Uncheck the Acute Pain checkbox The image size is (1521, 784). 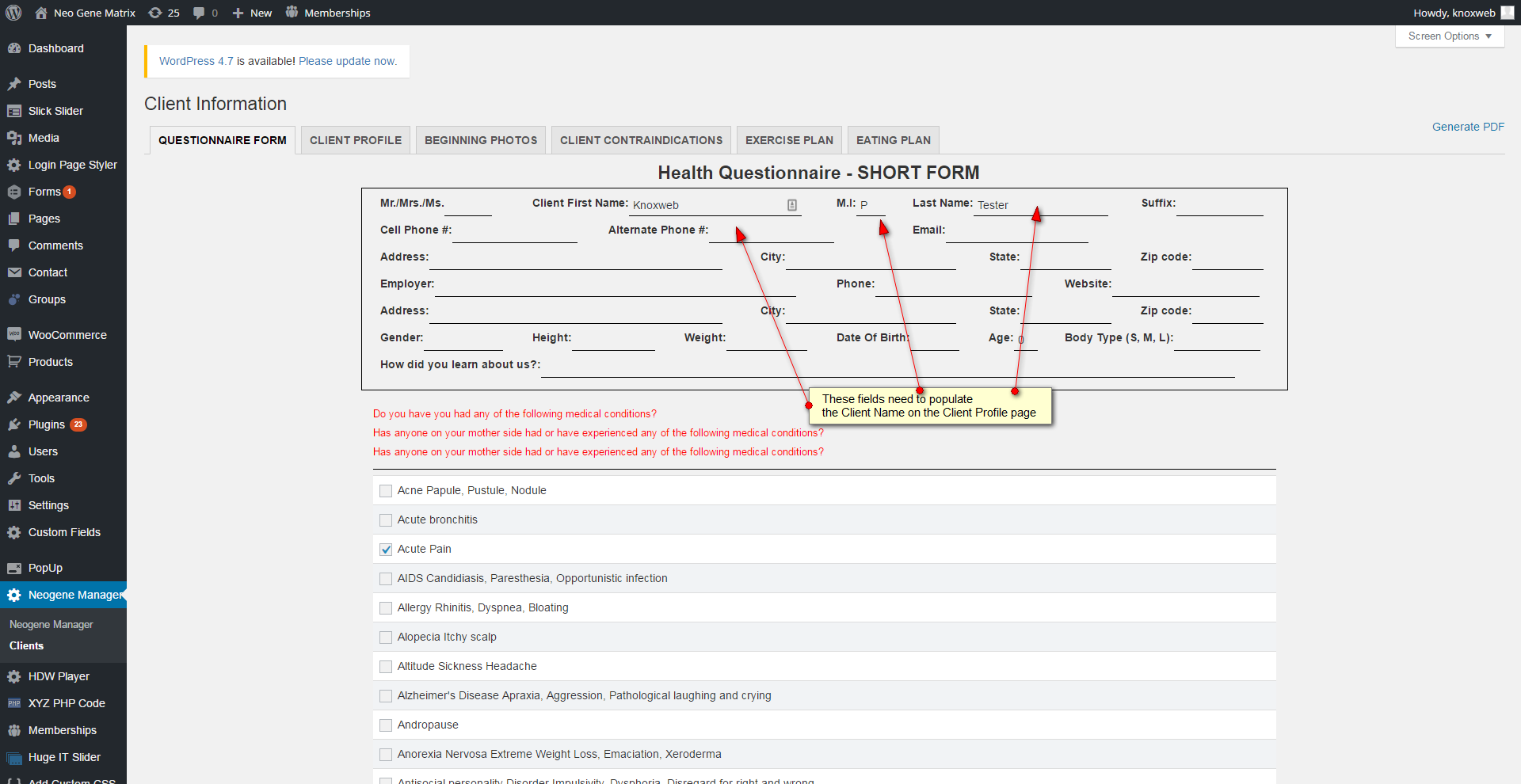tap(386, 550)
